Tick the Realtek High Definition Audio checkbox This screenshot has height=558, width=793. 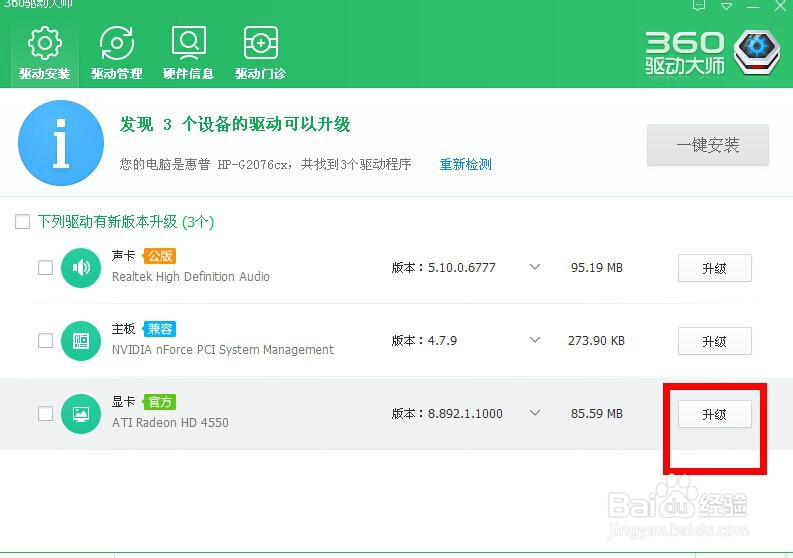[x=46, y=268]
